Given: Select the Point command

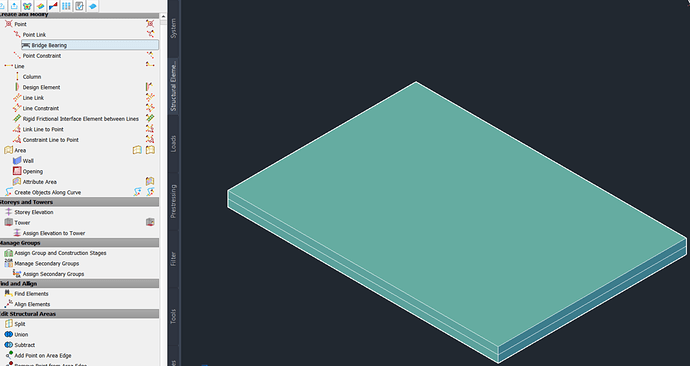Looking at the screenshot, I should click(21, 24).
